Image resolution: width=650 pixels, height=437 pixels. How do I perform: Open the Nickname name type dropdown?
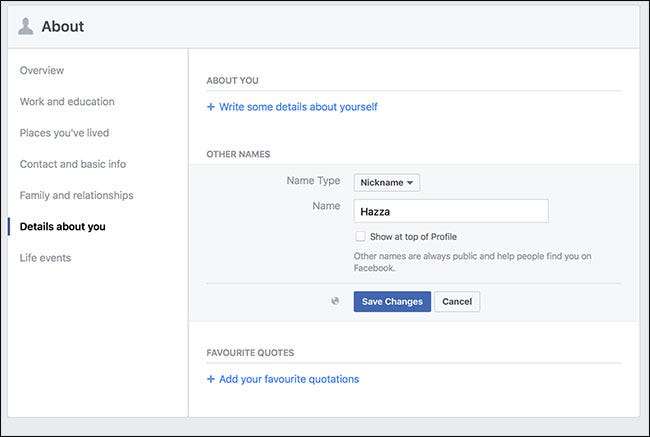point(387,182)
